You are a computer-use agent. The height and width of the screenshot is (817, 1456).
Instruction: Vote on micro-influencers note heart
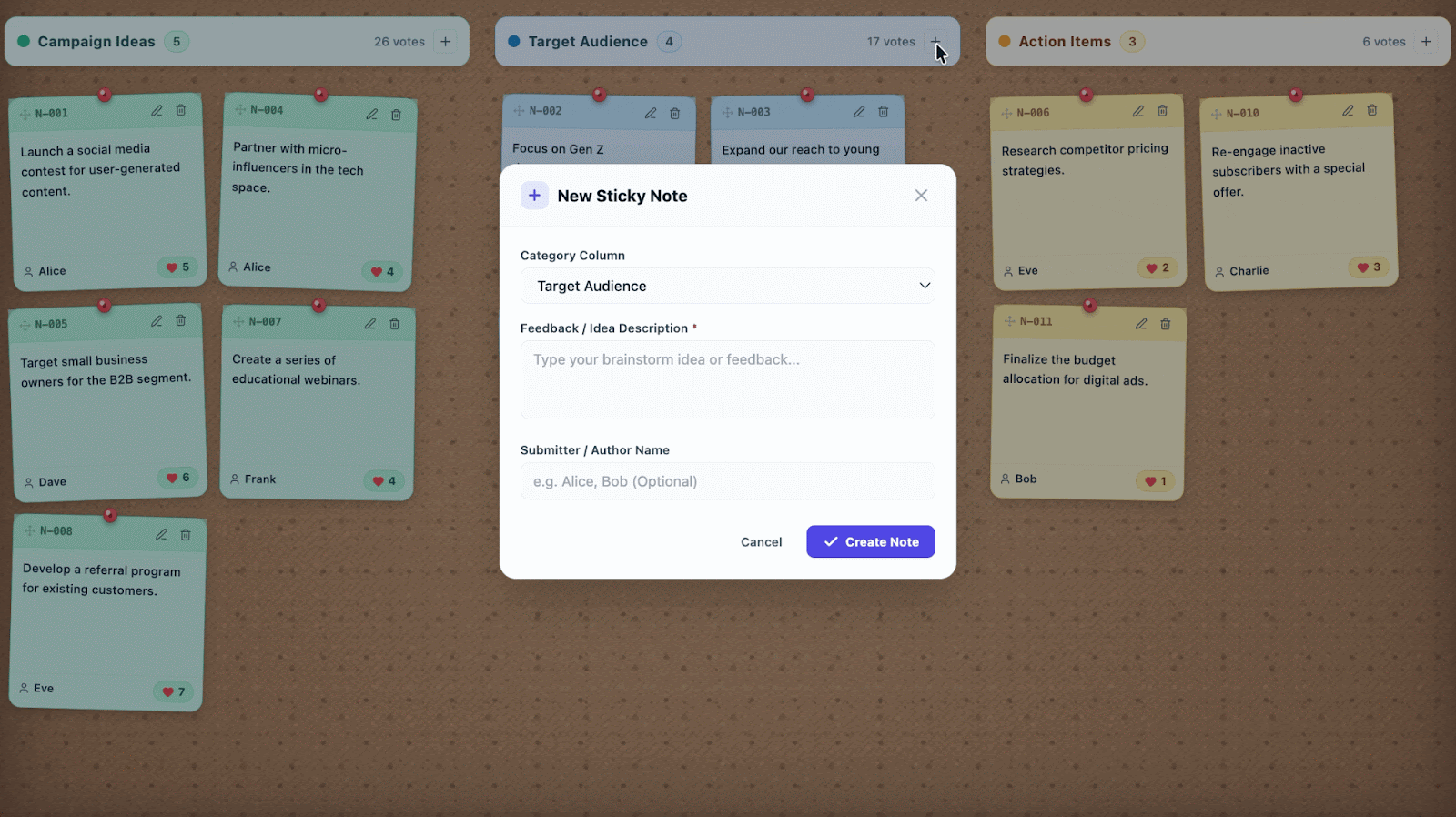382,272
